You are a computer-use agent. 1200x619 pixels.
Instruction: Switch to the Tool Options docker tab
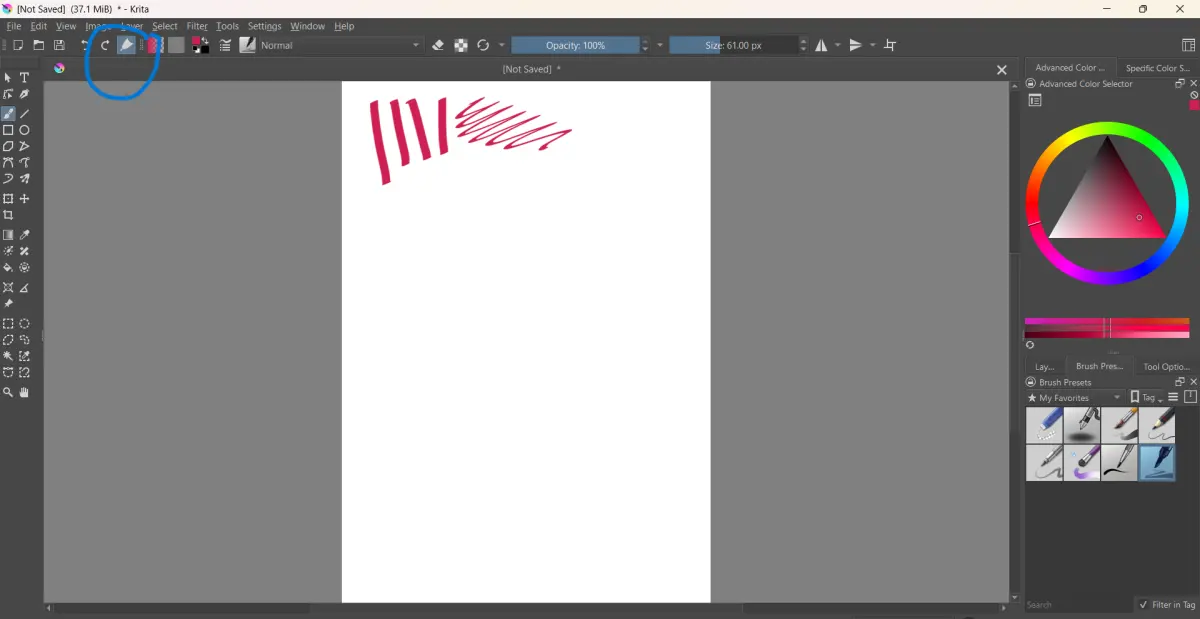point(1166,367)
